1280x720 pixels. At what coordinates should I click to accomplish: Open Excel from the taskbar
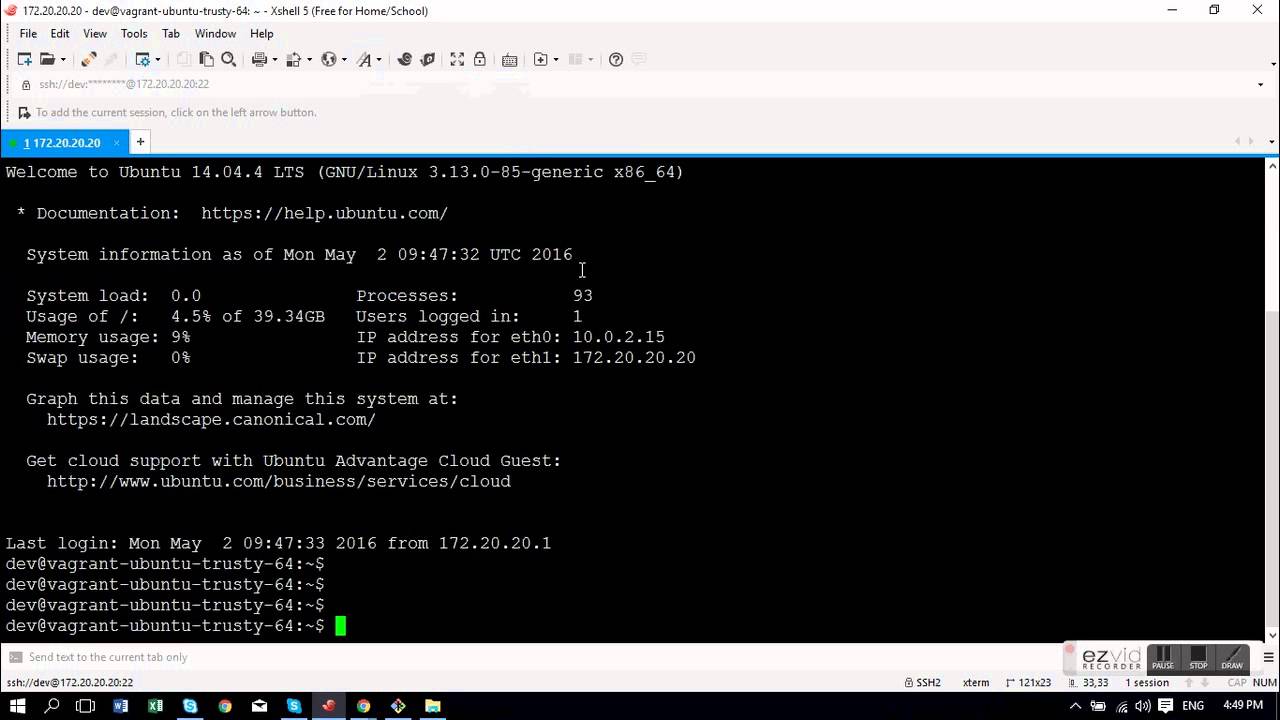[155, 706]
